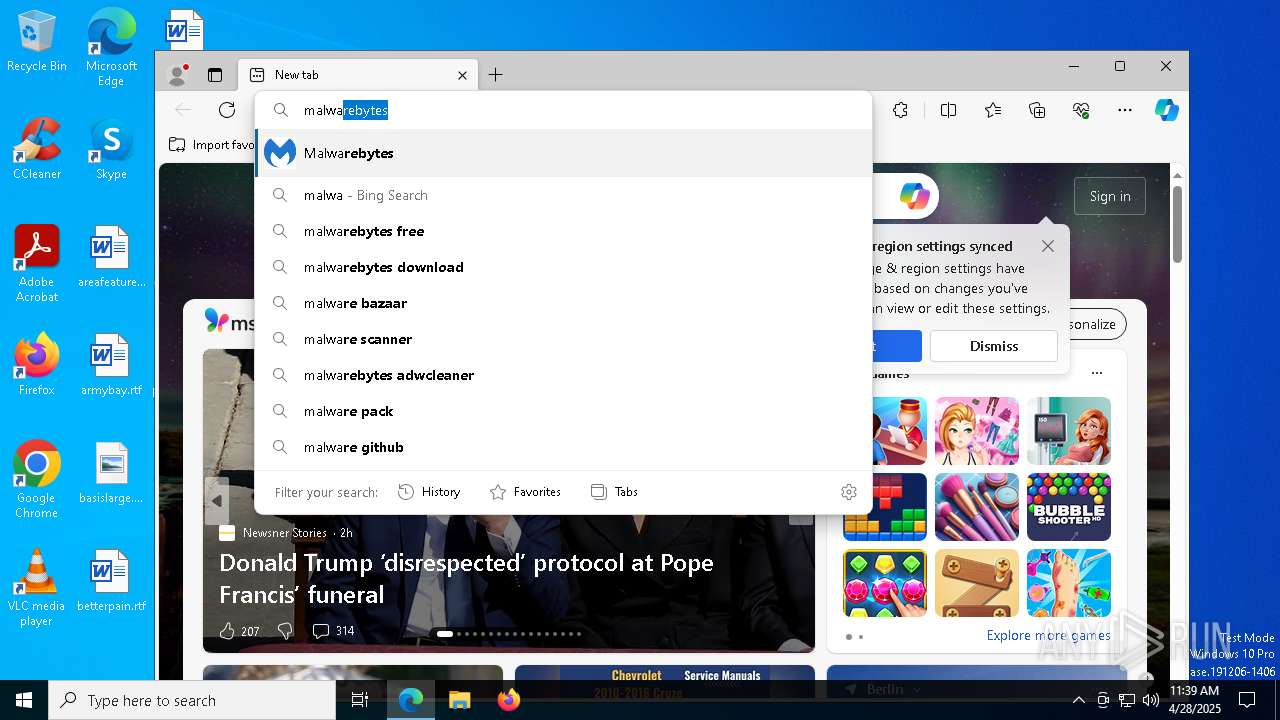
Task: Select Google Chrome desktop shortcut
Action: pyautogui.click(x=37, y=480)
